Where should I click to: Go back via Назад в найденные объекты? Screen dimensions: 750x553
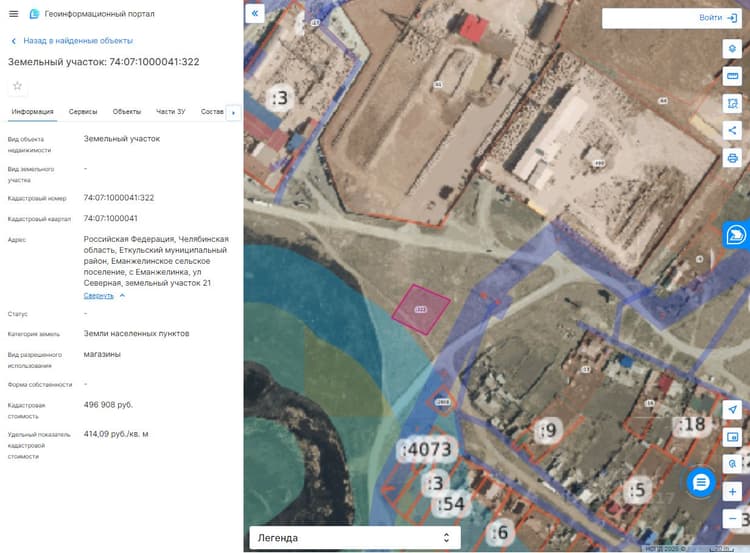coord(72,41)
